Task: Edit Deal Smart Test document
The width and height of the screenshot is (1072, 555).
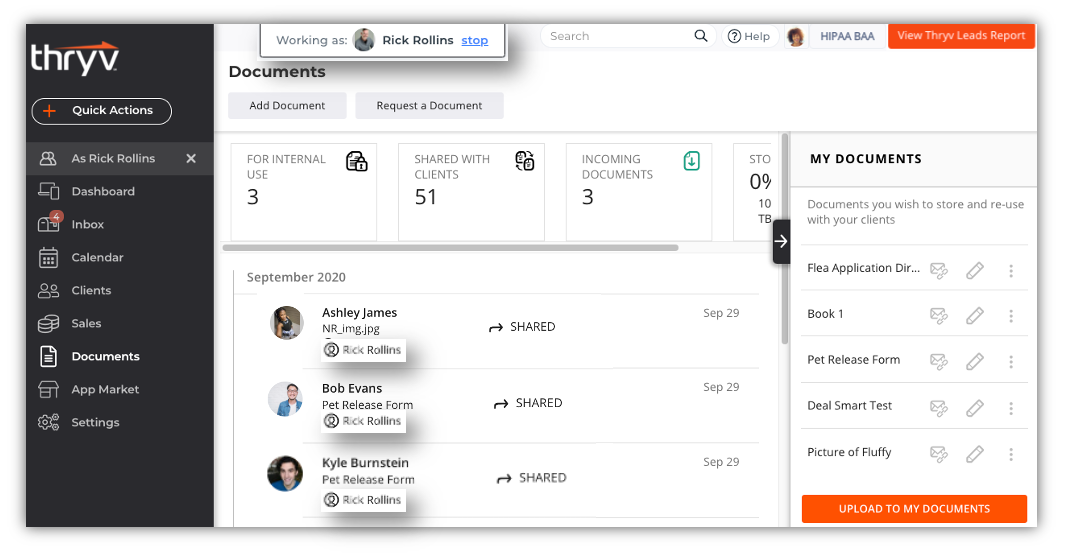Action: click(x=975, y=408)
